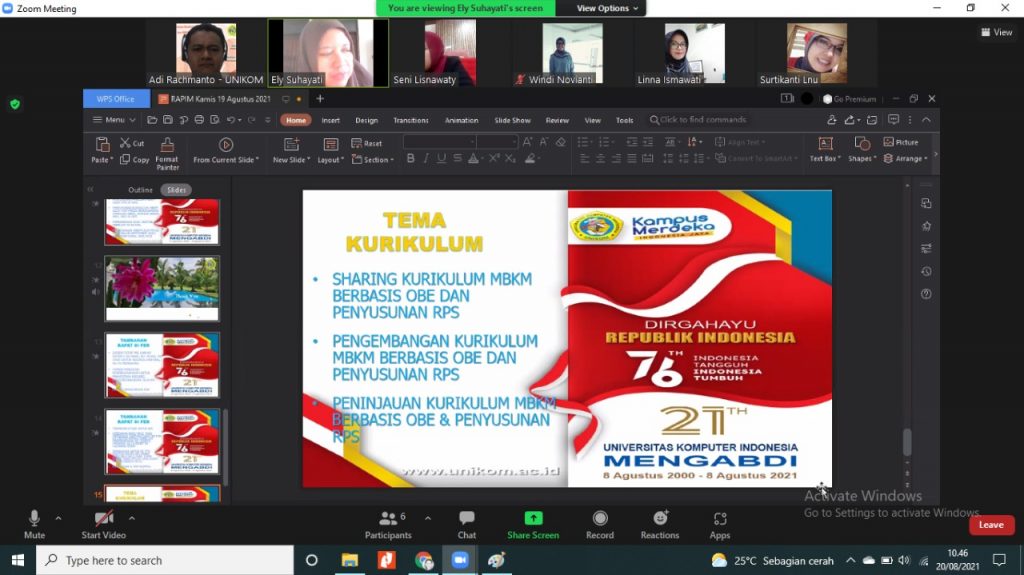This screenshot has width=1024, height=575.
Task: Activate the Format Painter brush
Action: click(167, 144)
